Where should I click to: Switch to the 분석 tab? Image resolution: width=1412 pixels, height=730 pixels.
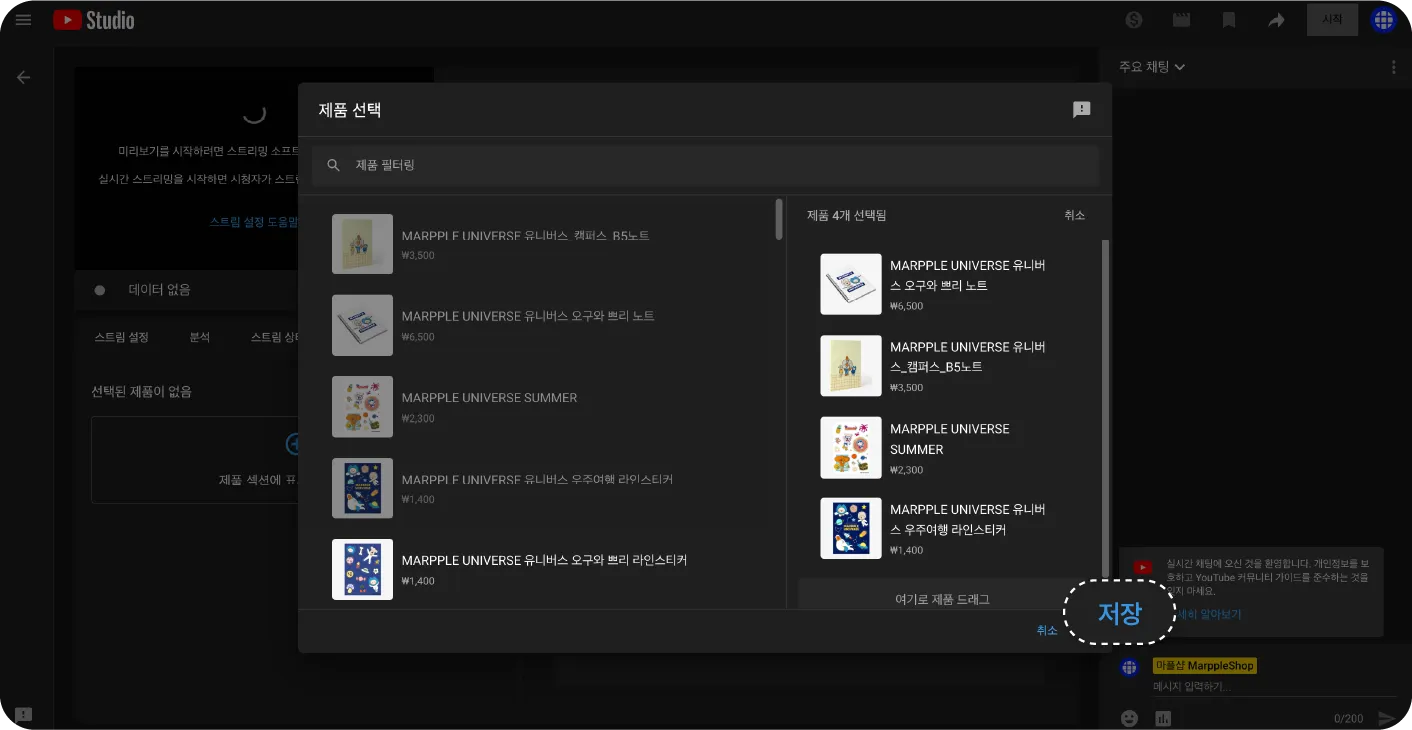click(x=200, y=337)
